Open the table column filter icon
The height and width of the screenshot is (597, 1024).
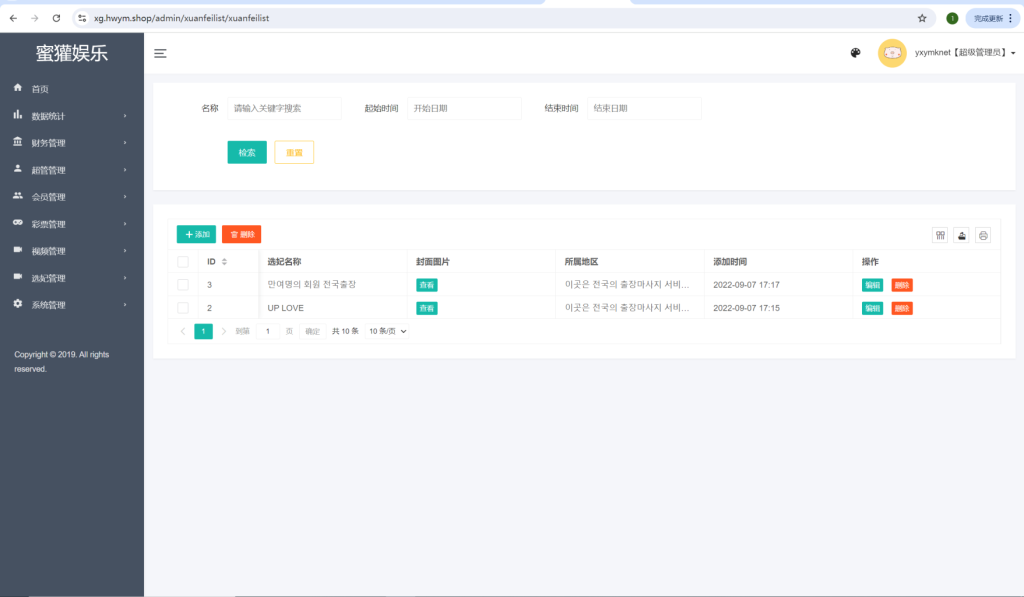[x=940, y=235]
